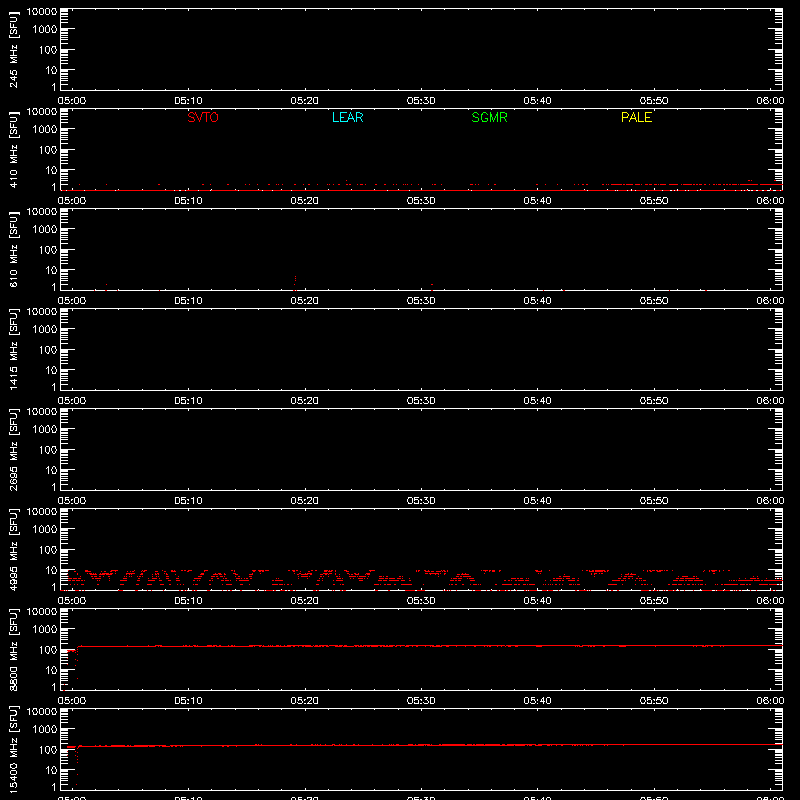800x800 pixels.
Task: Click 06:00 time label under 4995 MHz plot
Action: (770, 601)
